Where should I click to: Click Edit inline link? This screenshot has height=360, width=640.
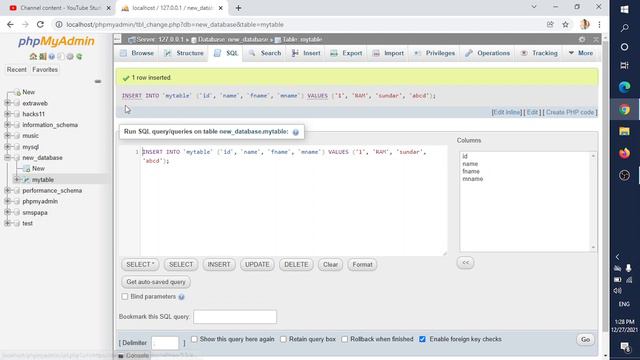tap(507, 112)
